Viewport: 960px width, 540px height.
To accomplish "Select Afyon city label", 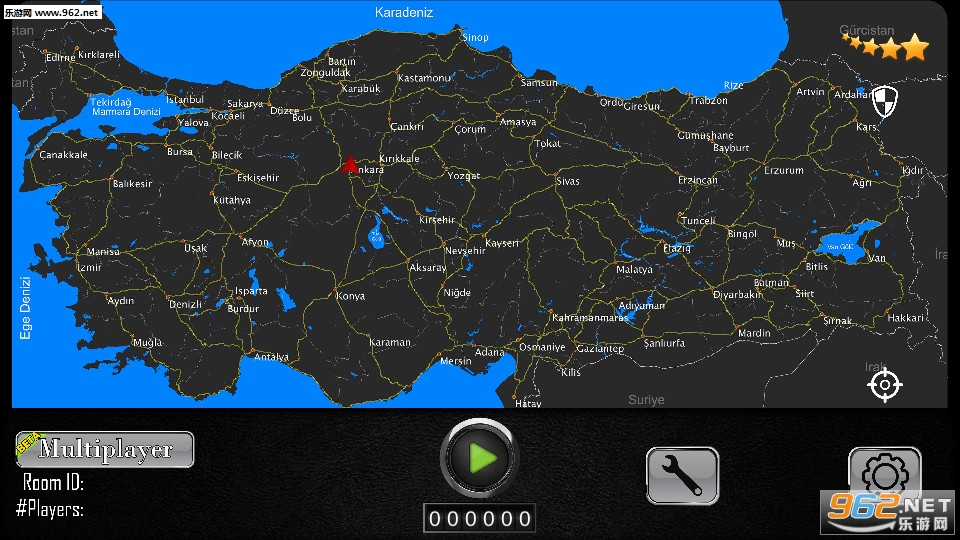I will pyautogui.click(x=255, y=242).
